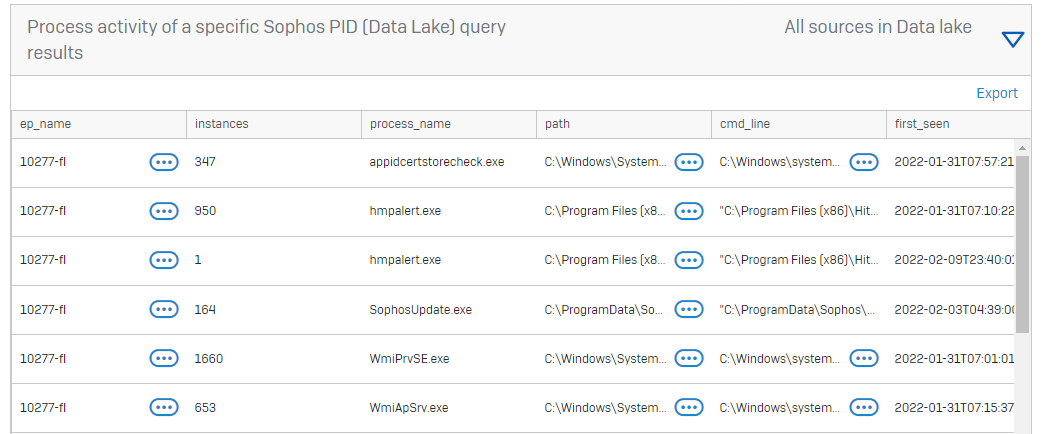Screen dimensions: 1049x434
Task: Click path ellipsis icon for WmiApSrv.exe
Action: [689, 407]
